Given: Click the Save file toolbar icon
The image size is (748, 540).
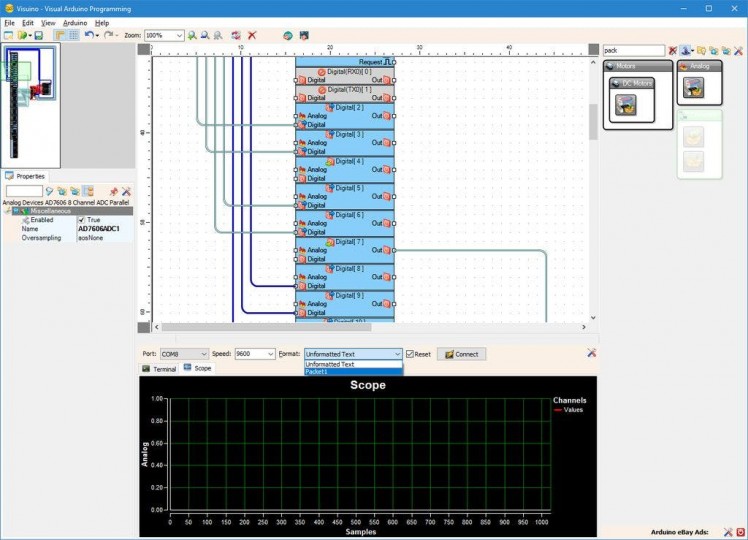Looking at the screenshot, I should pyautogui.click(x=39, y=35).
